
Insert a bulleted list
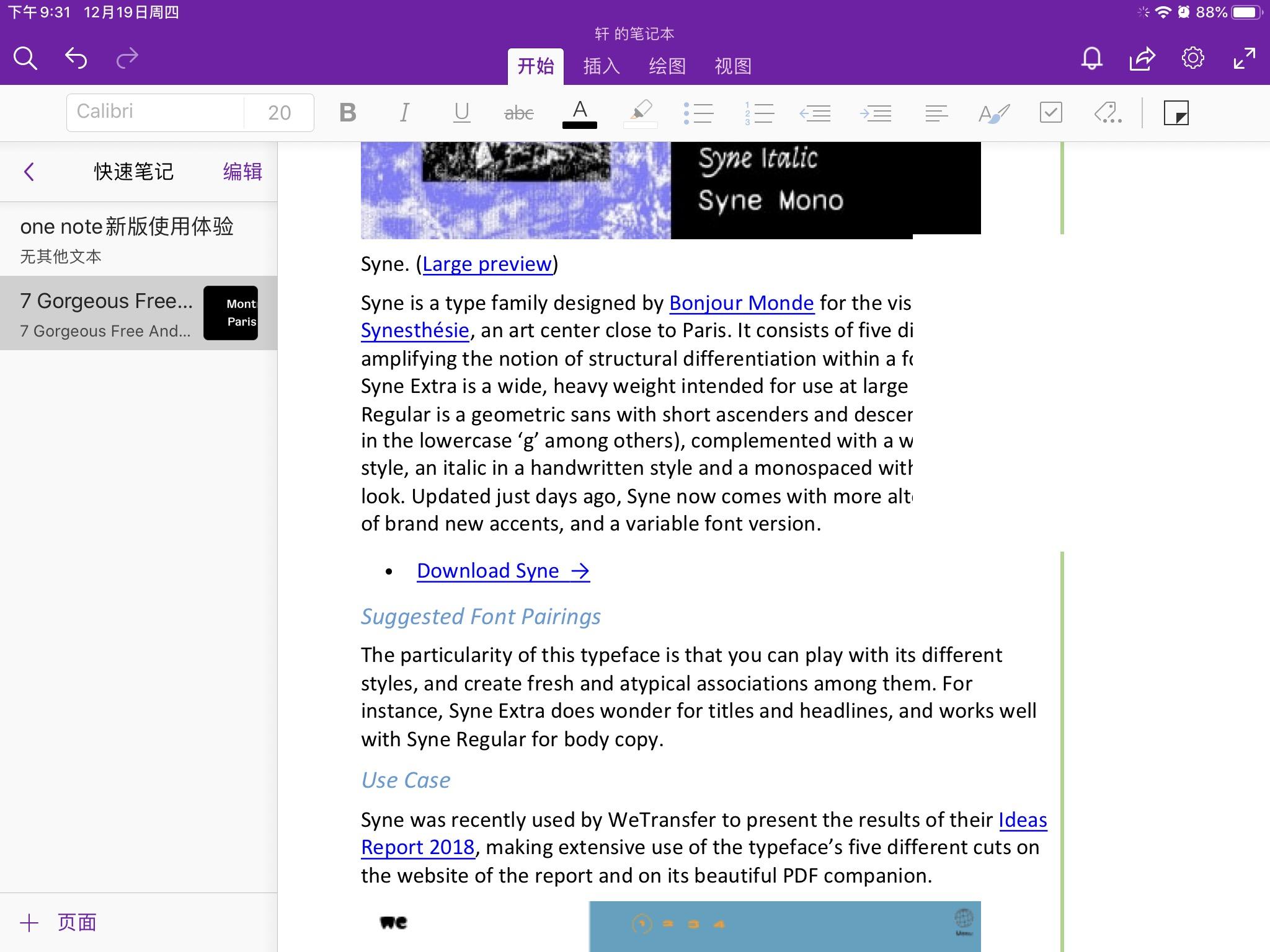698,113
